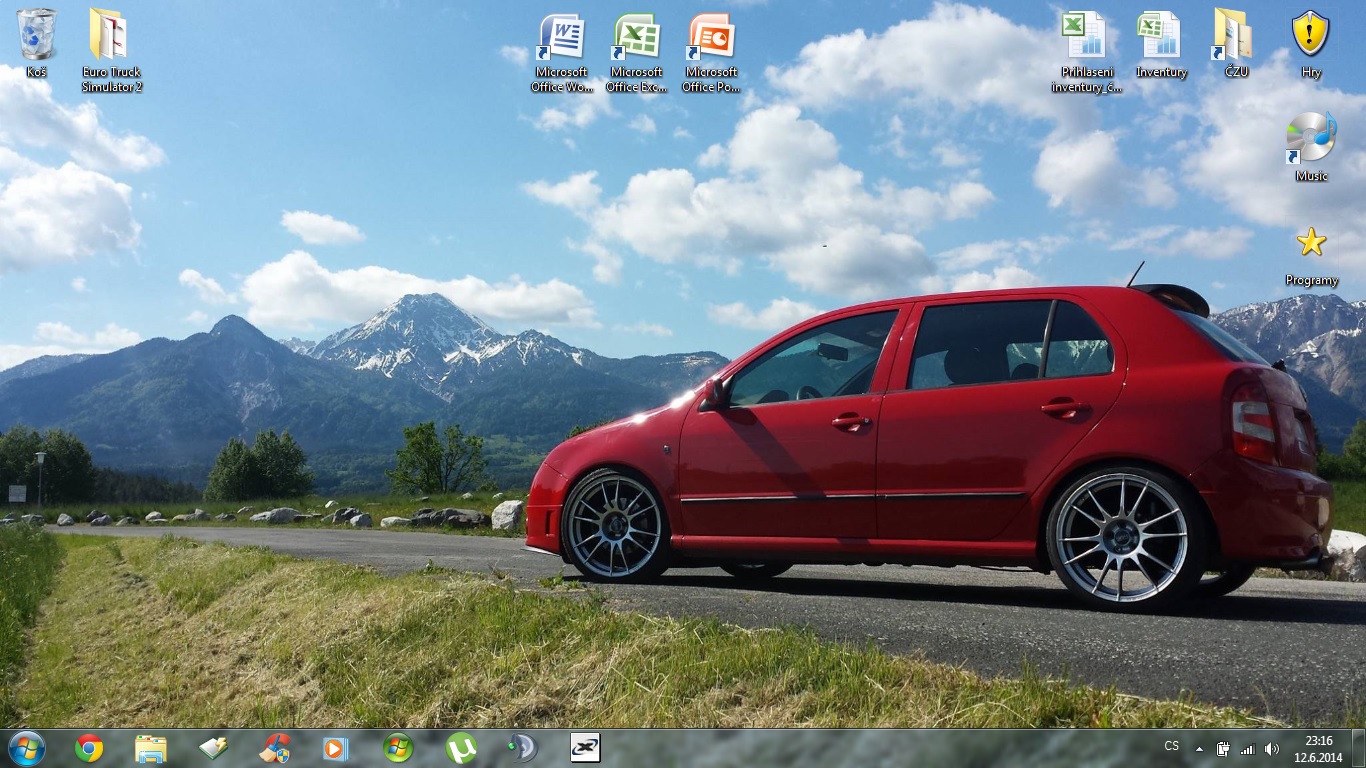Viewport: 1366px width, 768px height.
Task: Click the white X icon in the taskbar
Action: pyautogui.click(x=584, y=748)
